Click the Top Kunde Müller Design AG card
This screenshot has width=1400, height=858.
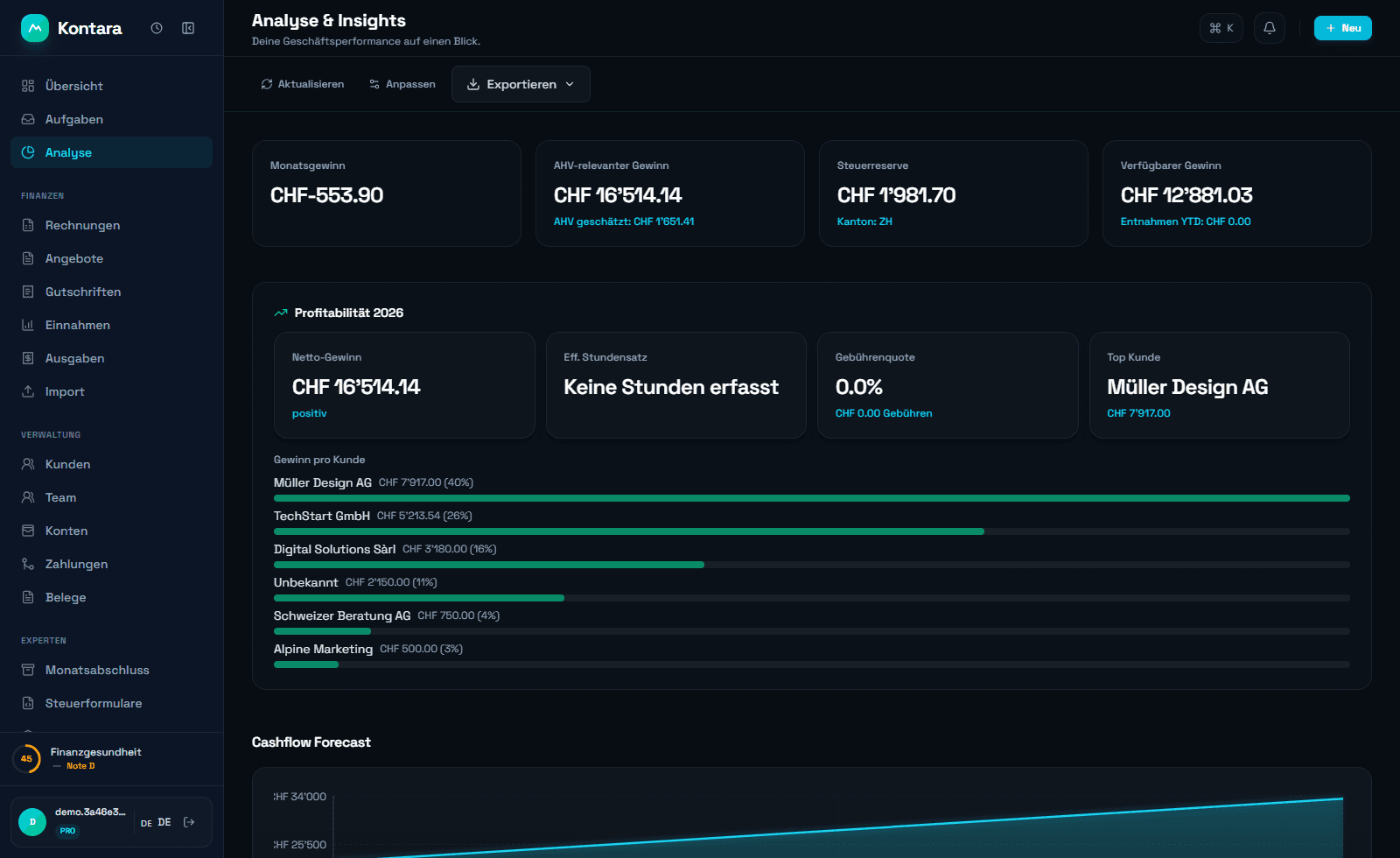coord(1220,385)
